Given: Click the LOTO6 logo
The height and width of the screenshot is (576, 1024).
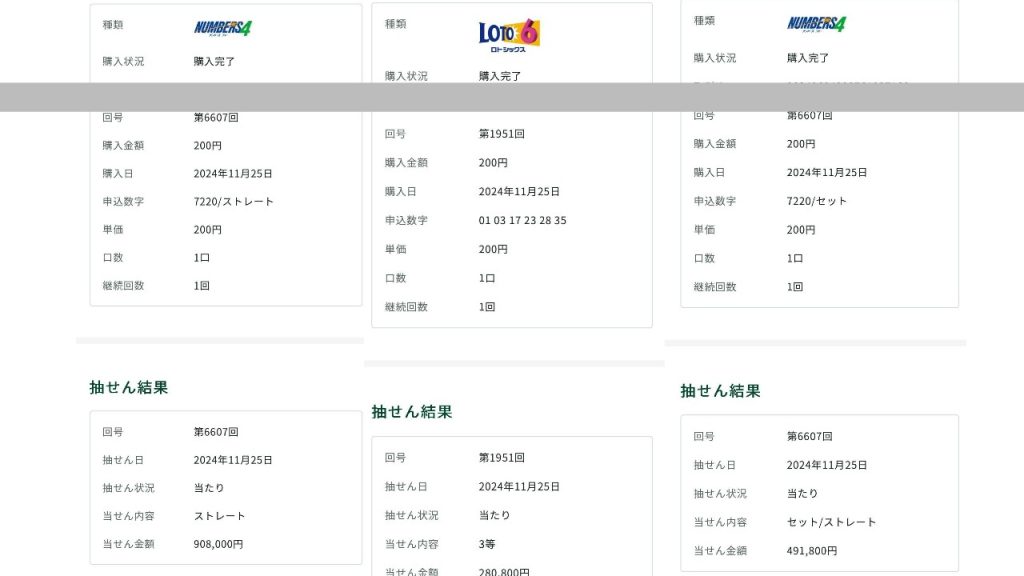Looking at the screenshot, I should pyautogui.click(x=509, y=35).
